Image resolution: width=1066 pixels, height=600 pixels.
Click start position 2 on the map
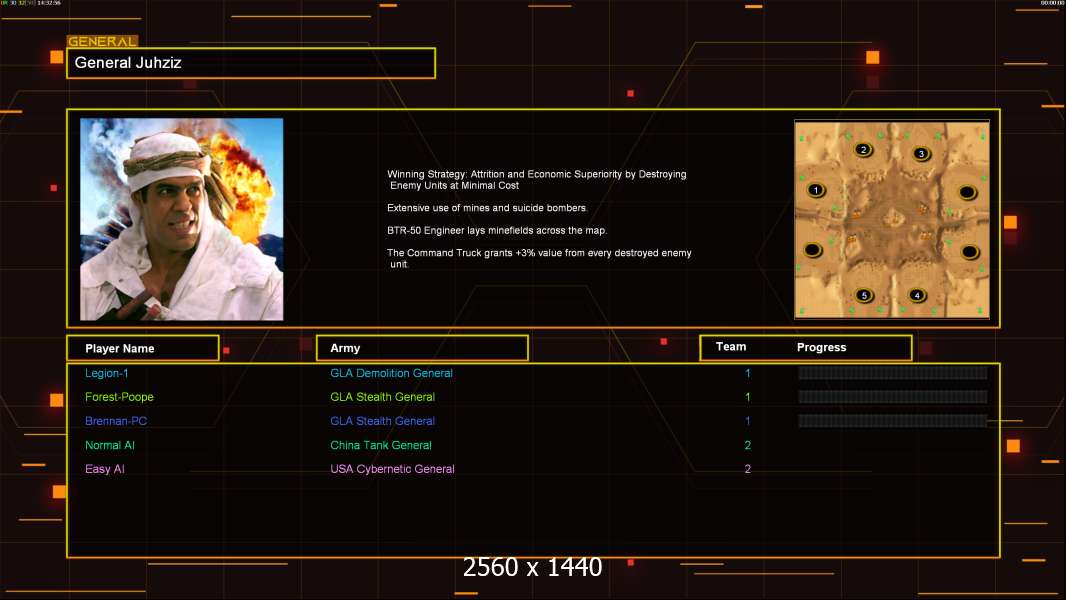click(x=864, y=151)
